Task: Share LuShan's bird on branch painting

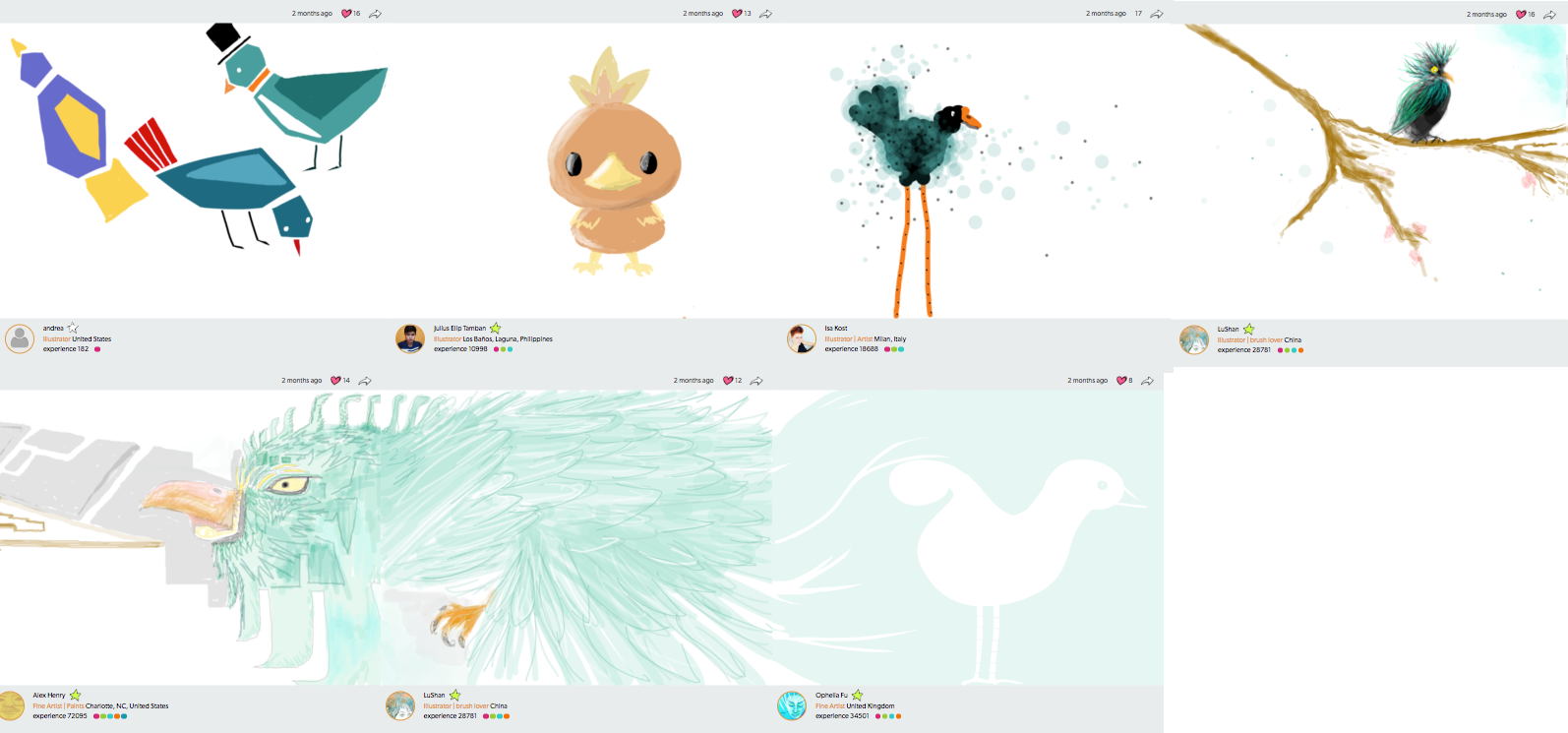Action: (1549, 15)
